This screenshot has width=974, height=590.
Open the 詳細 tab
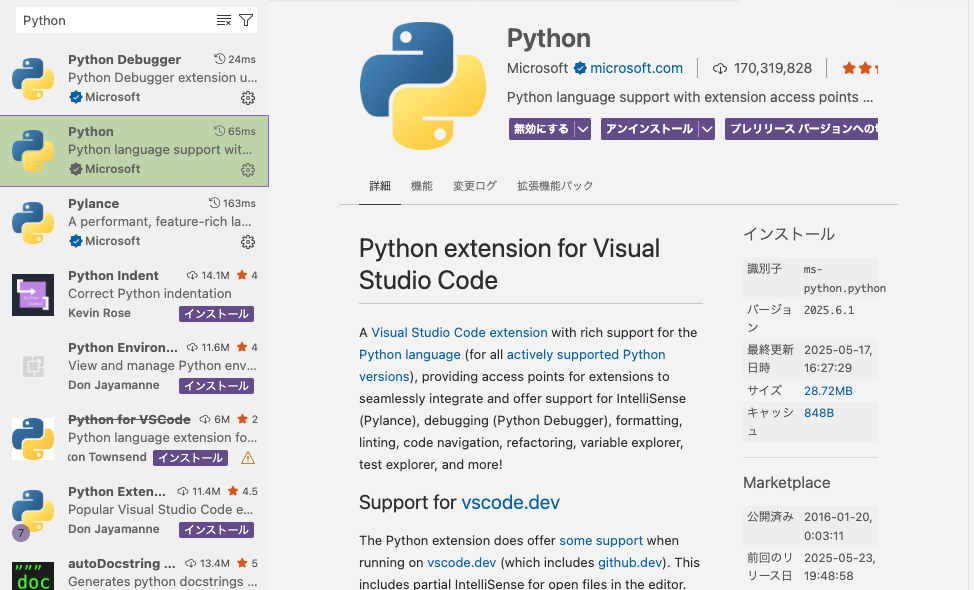(380, 186)
